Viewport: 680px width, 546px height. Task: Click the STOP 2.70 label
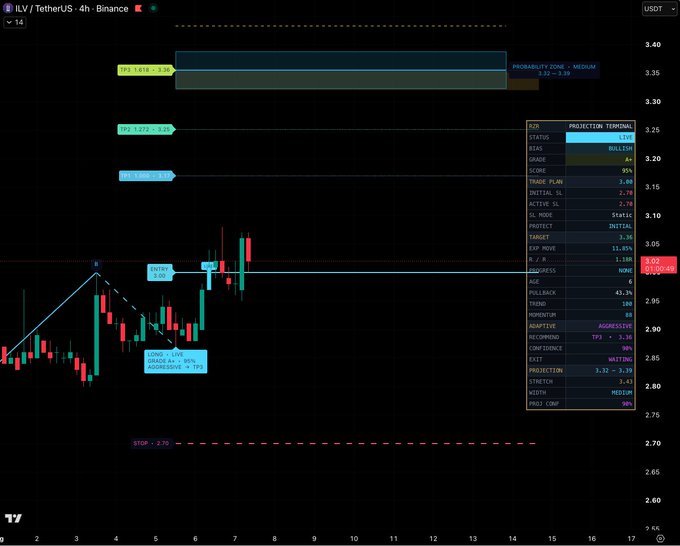coord(151,443)
